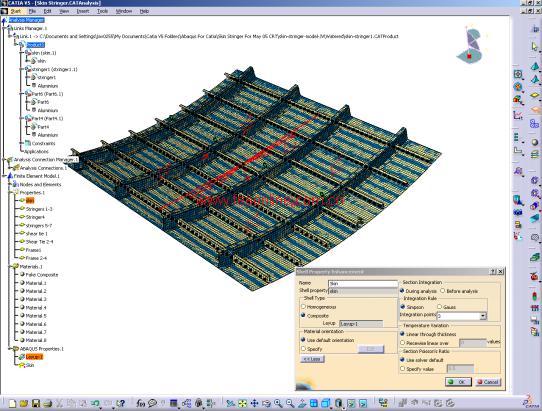Select Piecewise linear over temperature variation
Image resolution: width=542 pixels, height=411 pixels.
402,343
